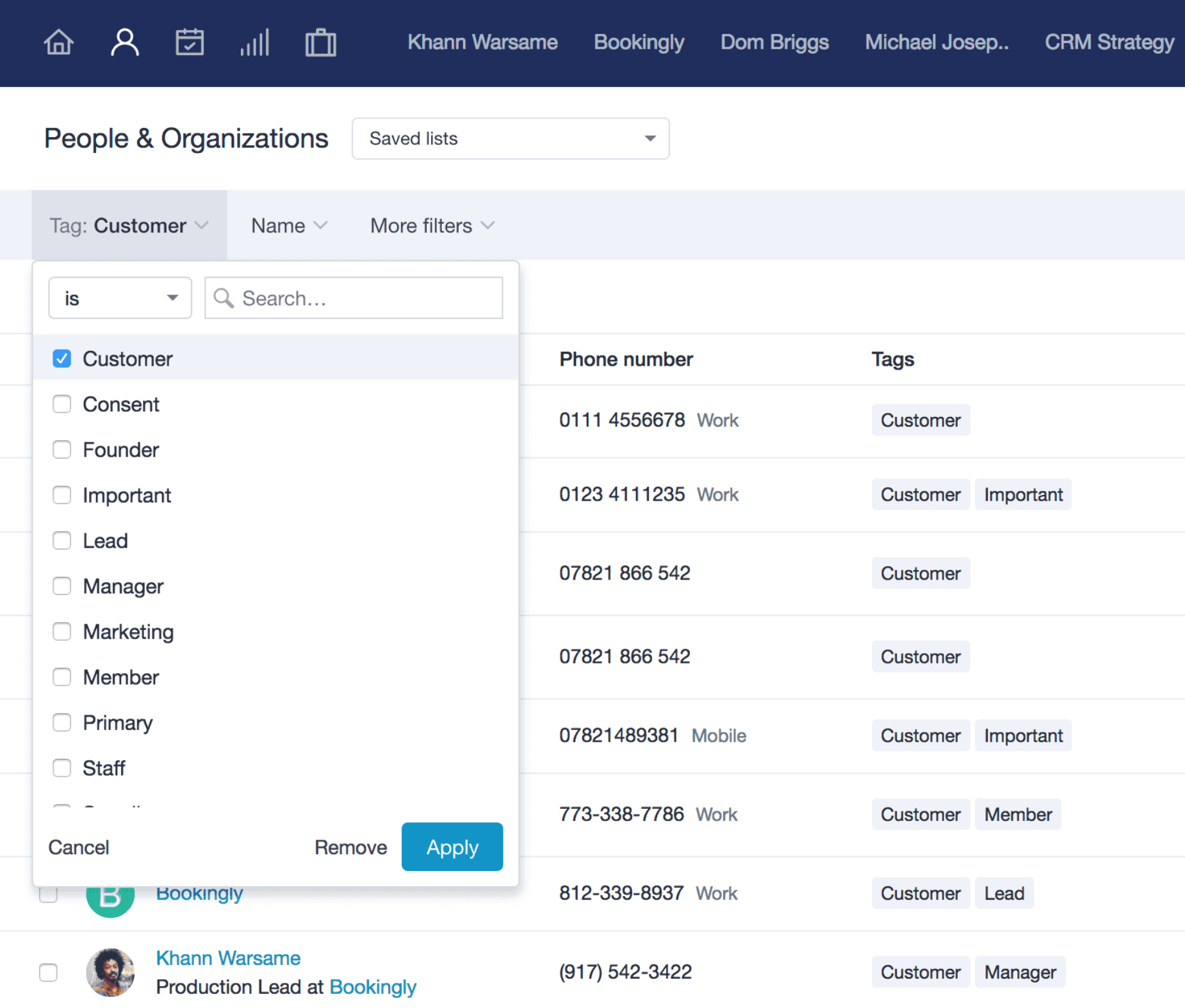Click the Phone number column header
Viewport: 1185px width, 1008px height.
coord(626,359)
